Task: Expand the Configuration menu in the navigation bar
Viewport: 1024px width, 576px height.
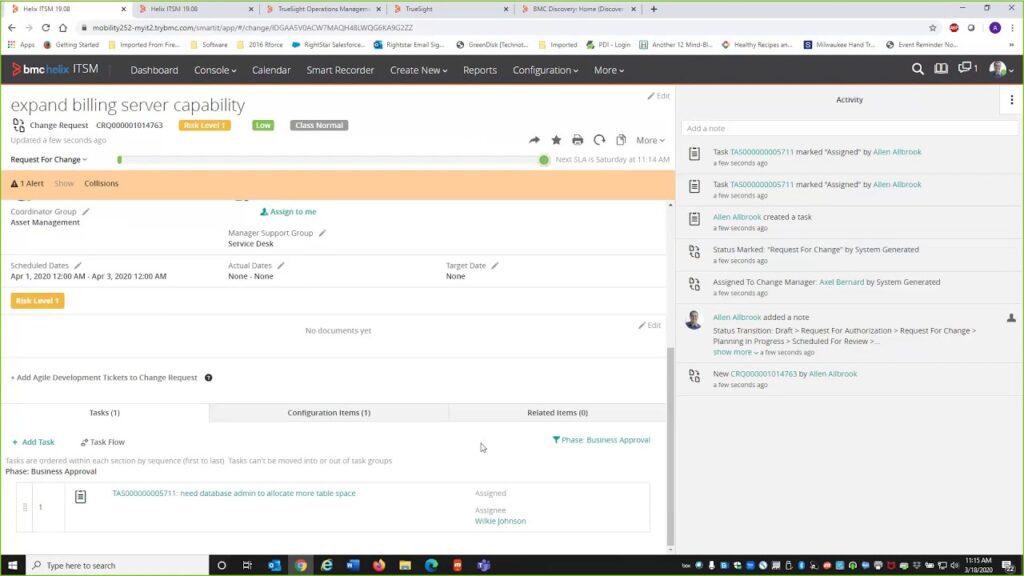Action: click(545, 70)
